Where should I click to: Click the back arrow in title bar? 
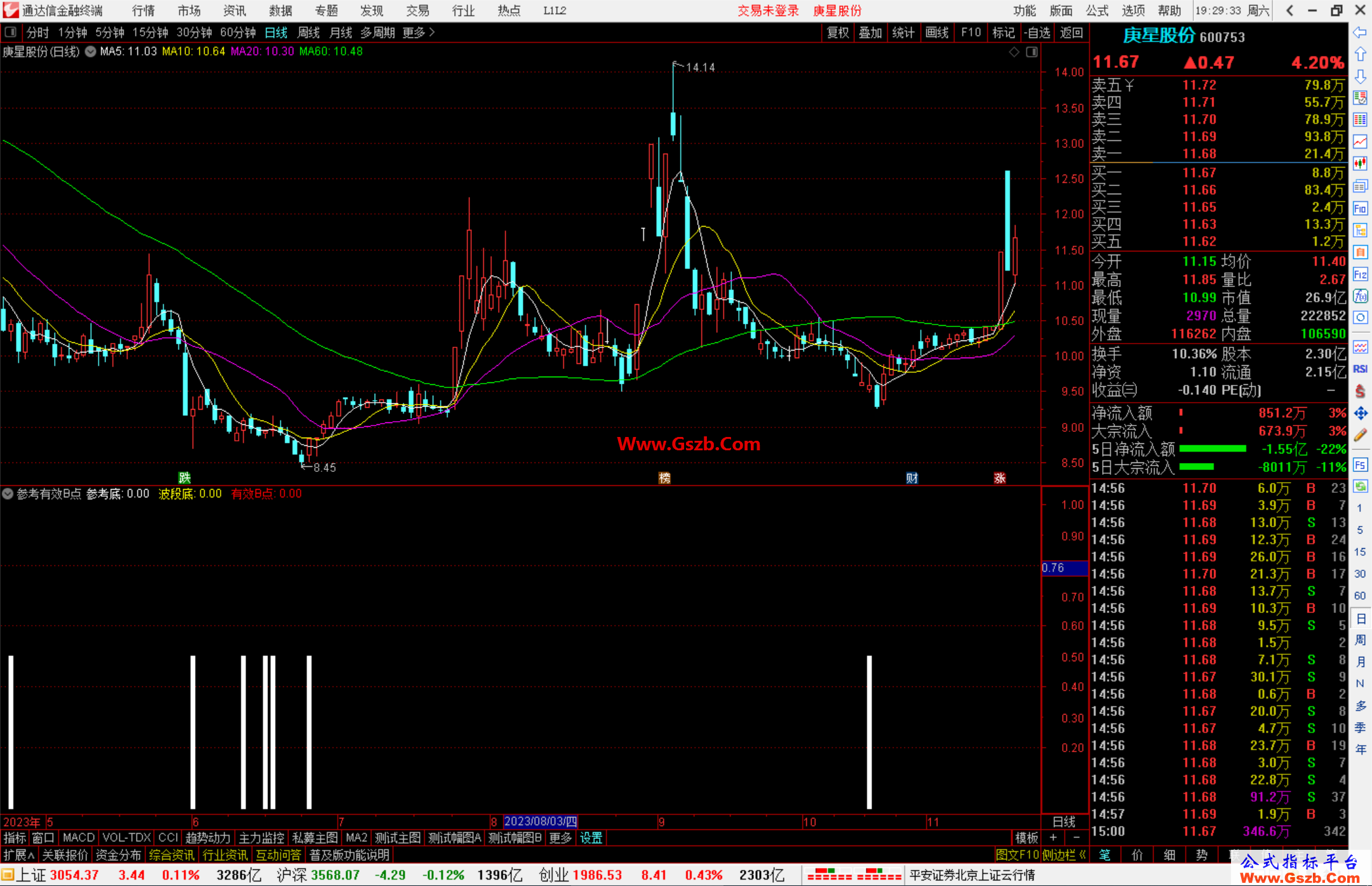[x=1290, y=11]
